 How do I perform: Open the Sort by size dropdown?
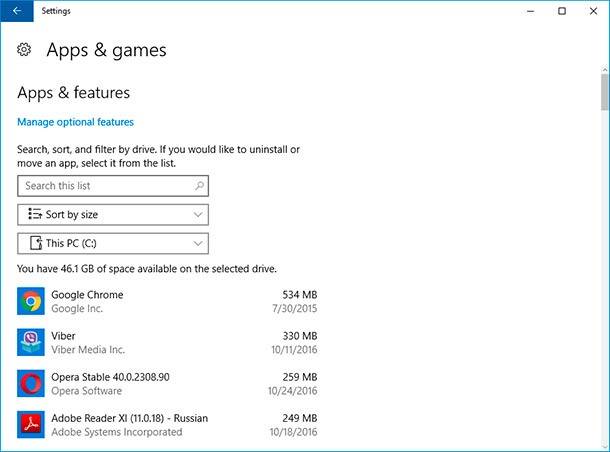click(x=113, y=215)
